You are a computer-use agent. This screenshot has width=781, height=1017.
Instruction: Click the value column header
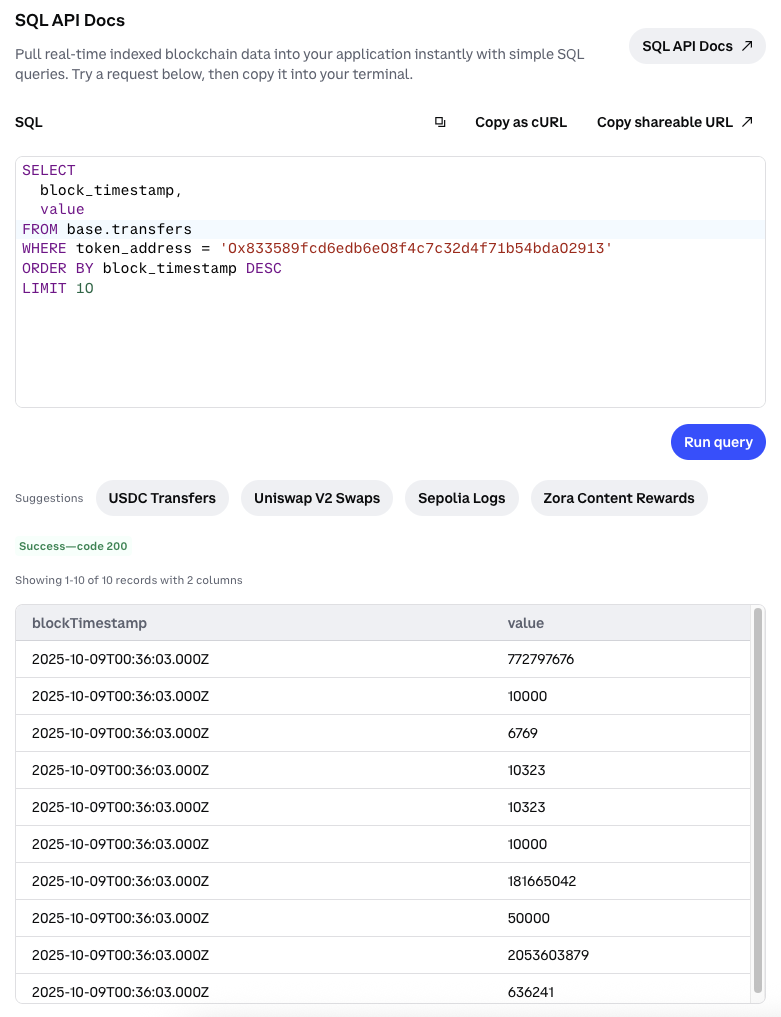point(525,623)
